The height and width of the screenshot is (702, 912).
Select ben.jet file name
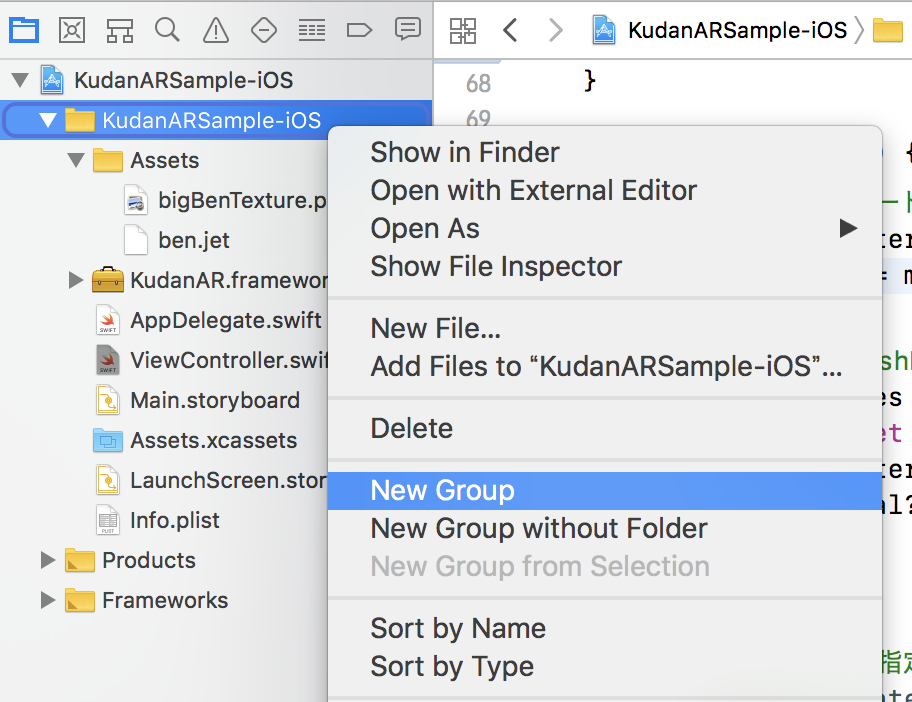click(x=194, y=240)
